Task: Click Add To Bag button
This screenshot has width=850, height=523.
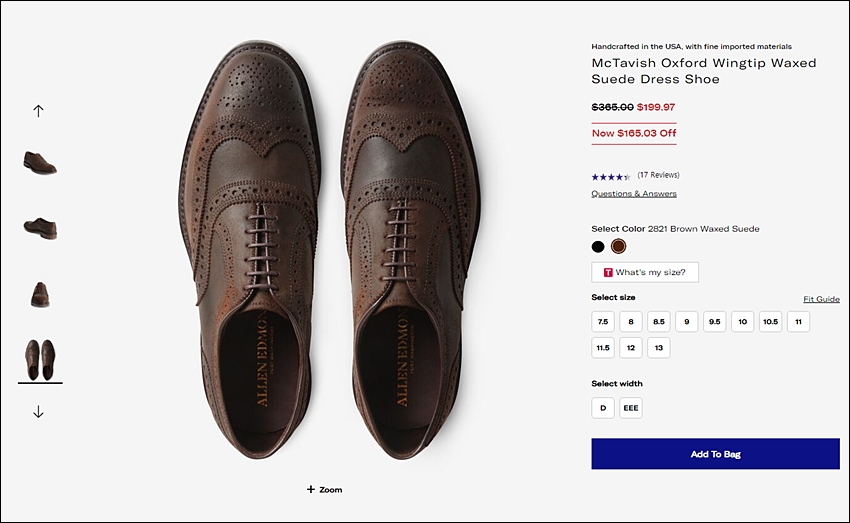Action: click(x=716, y=454)
